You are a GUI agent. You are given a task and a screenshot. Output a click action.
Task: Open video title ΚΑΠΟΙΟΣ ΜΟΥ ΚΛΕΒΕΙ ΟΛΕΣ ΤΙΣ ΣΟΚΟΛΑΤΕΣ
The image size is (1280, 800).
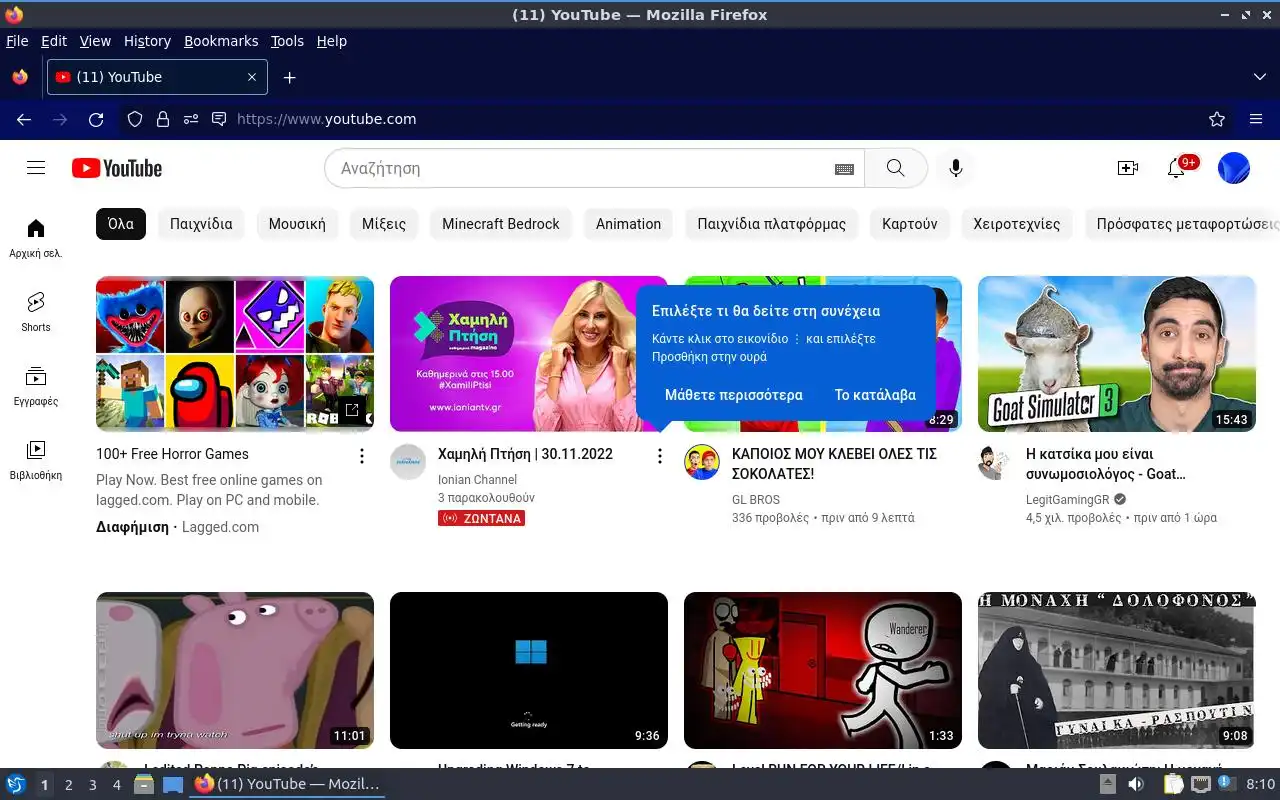tap(834, 464)
